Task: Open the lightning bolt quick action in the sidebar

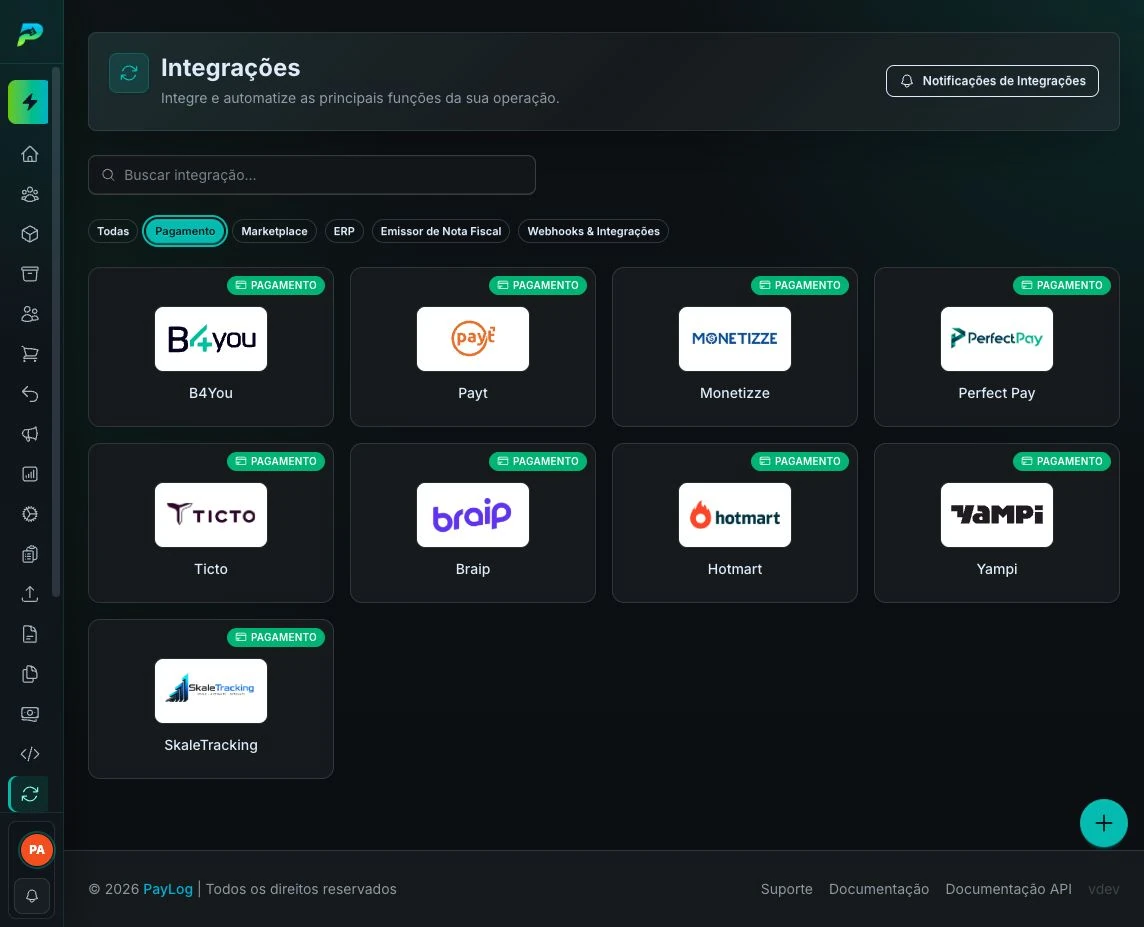Action: click(28, 102)
